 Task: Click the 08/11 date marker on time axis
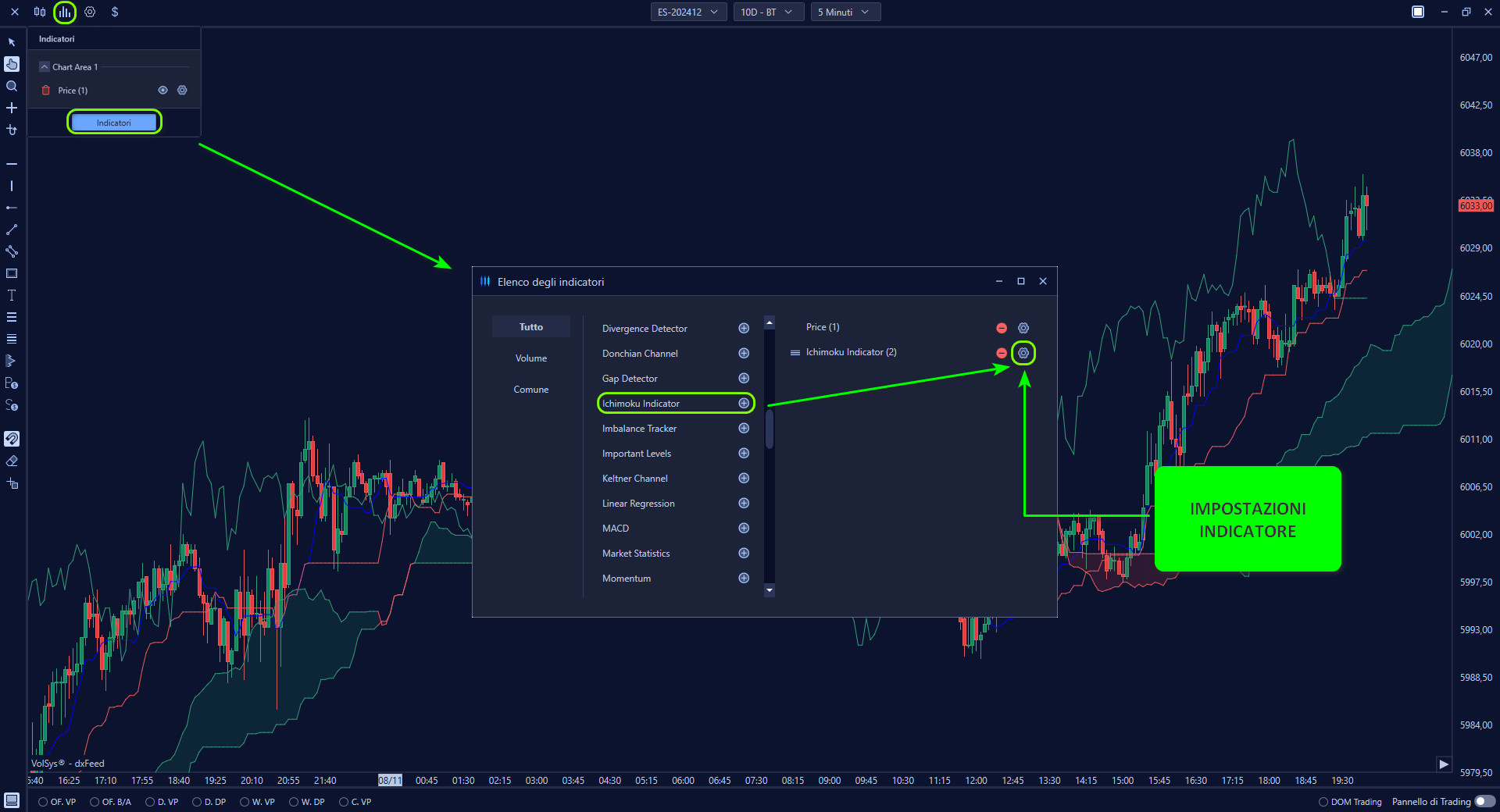[390, 780]
